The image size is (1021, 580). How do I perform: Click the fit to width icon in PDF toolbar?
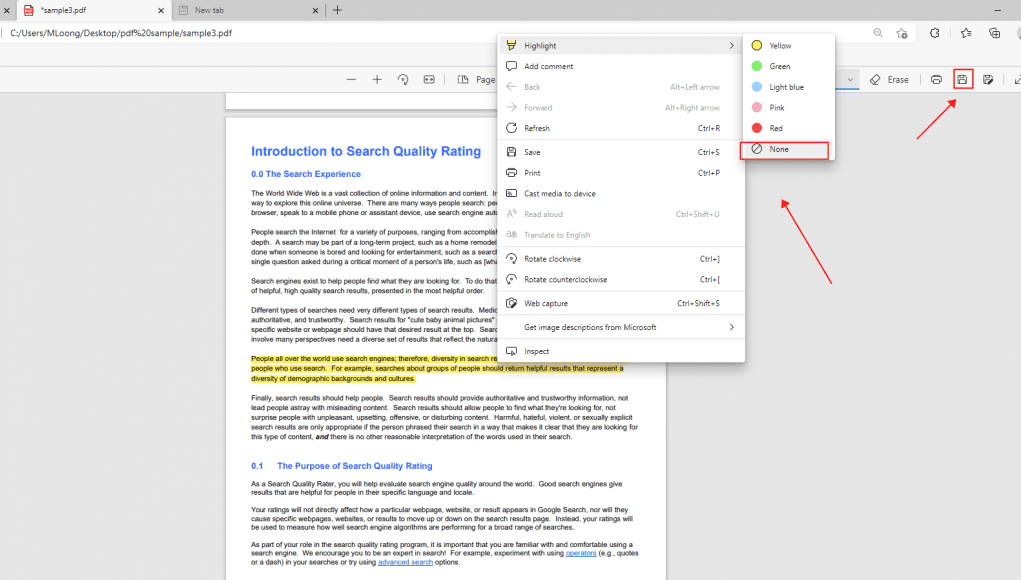(x=429, y=79)
